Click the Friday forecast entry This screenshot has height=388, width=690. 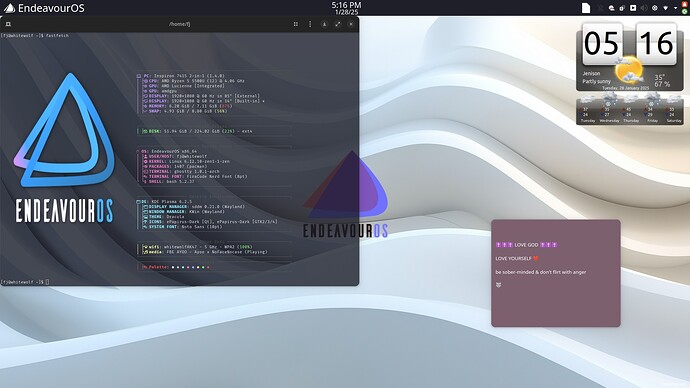pyautogui.click(x=652, y=109)
